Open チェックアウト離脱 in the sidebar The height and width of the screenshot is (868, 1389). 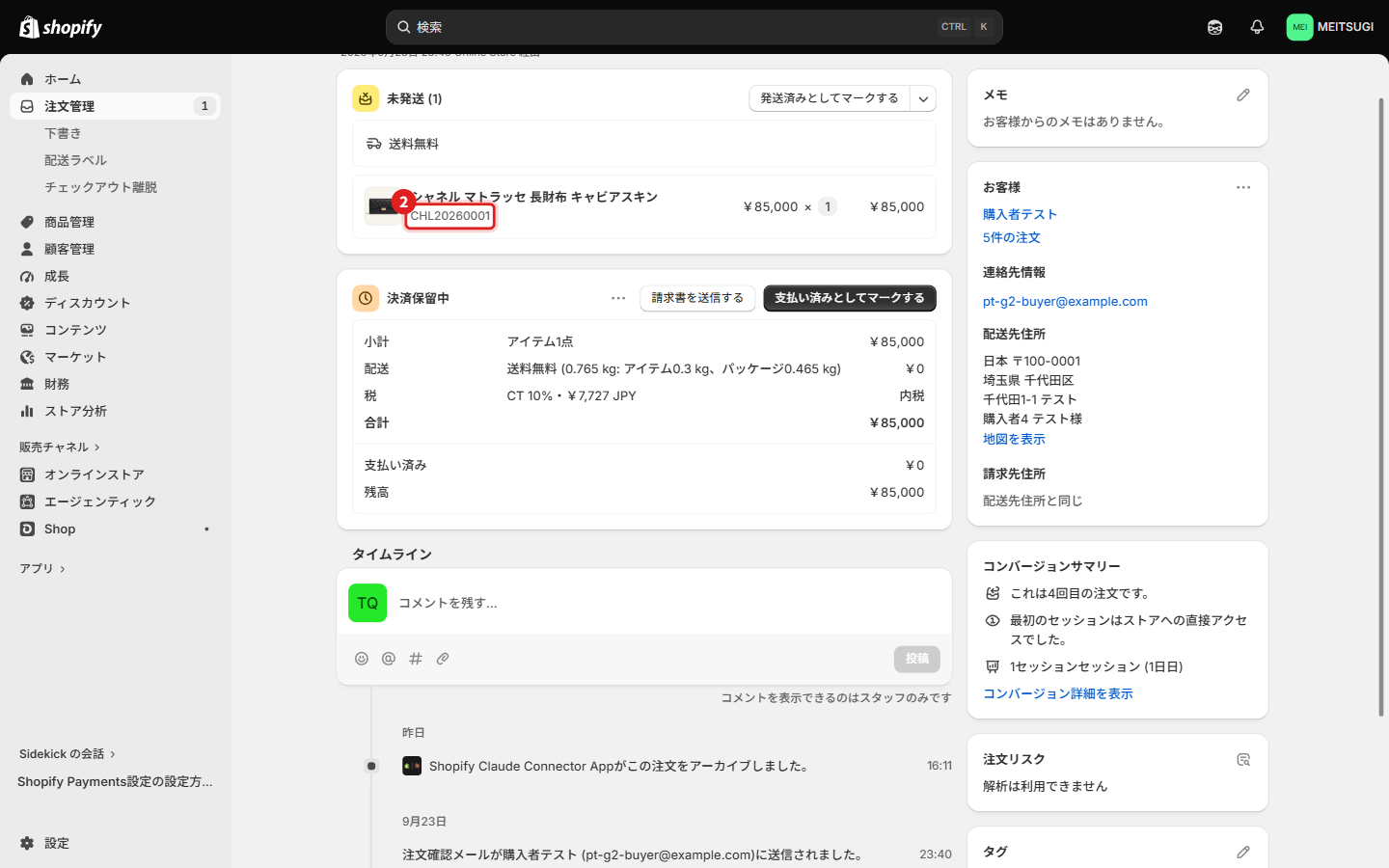coord(115,187)
